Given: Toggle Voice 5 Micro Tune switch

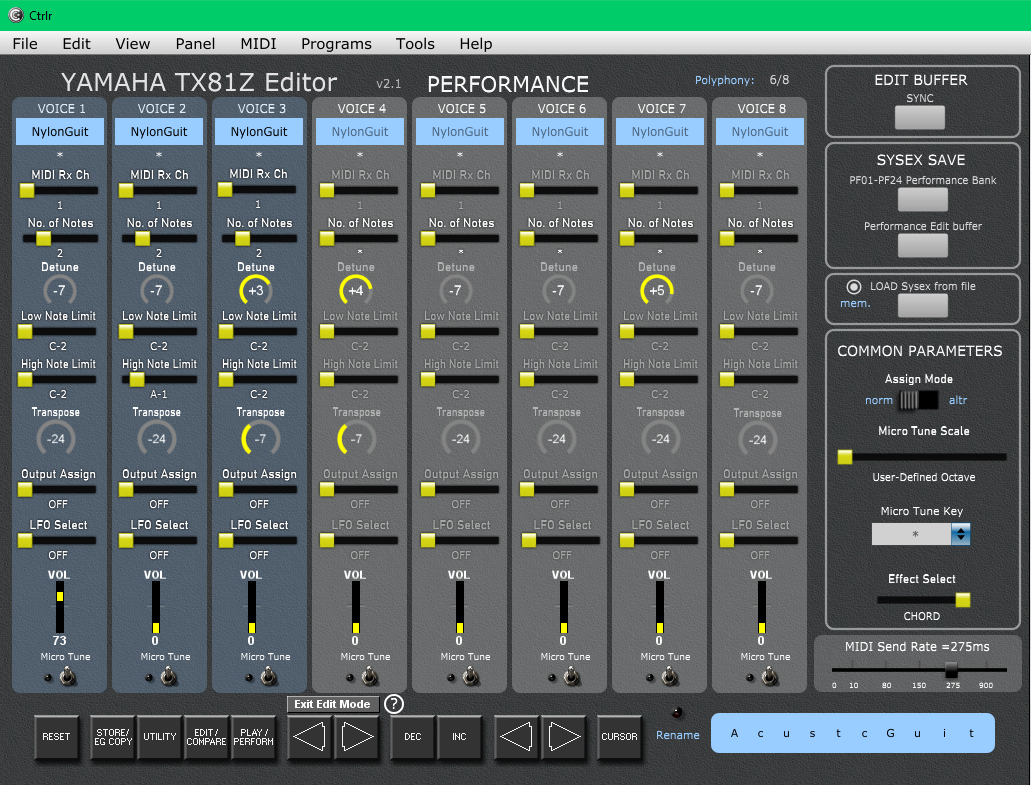Looking at the screenshot, I should click(470, 676).
